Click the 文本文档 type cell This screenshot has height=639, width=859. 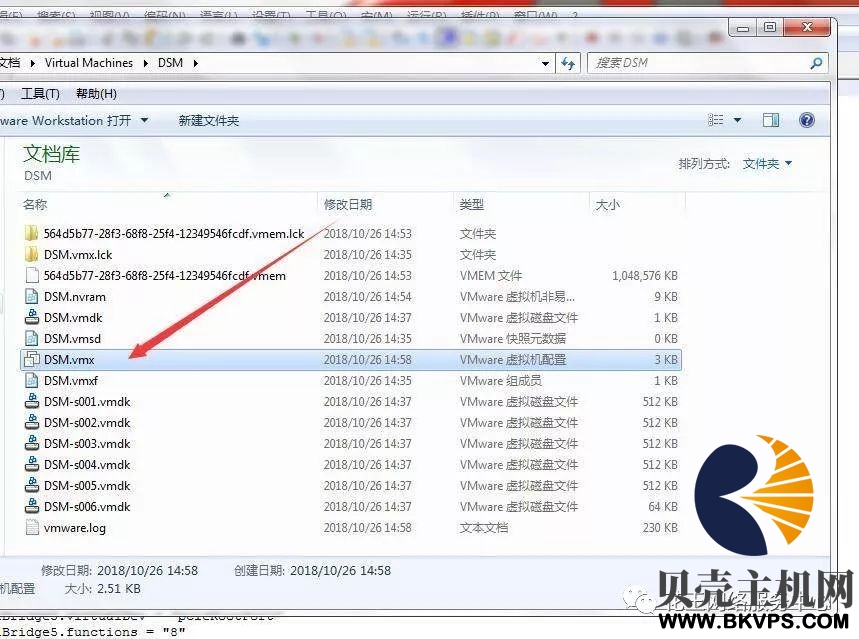tap(484, 528)
